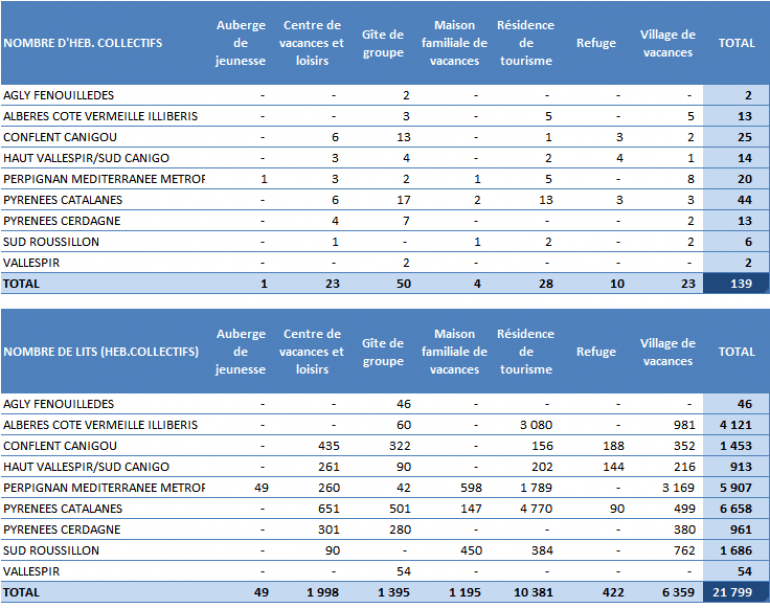Image resolution: width=770 pixels, height=608 pixels.
Task: Click the "NOMBRE DE LITS (HEB.COLLECTIFS)" header cell
Action: coord(100,352)
